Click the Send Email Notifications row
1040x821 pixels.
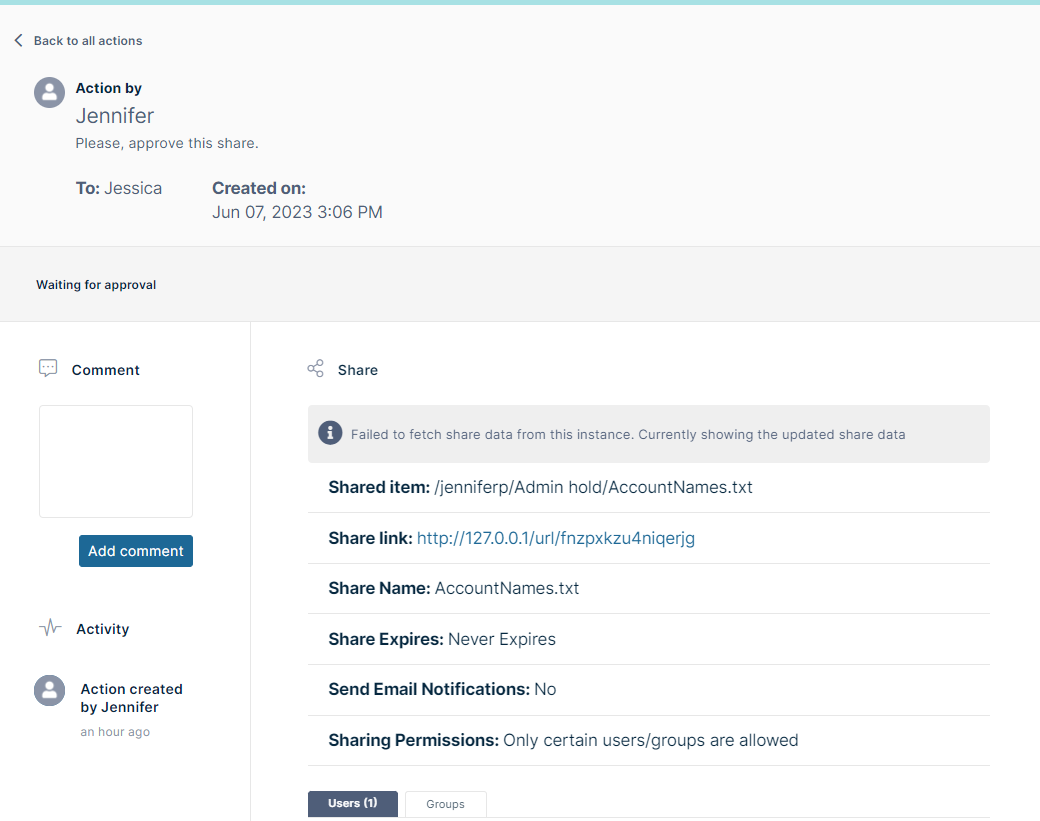[x=442, y=690]
